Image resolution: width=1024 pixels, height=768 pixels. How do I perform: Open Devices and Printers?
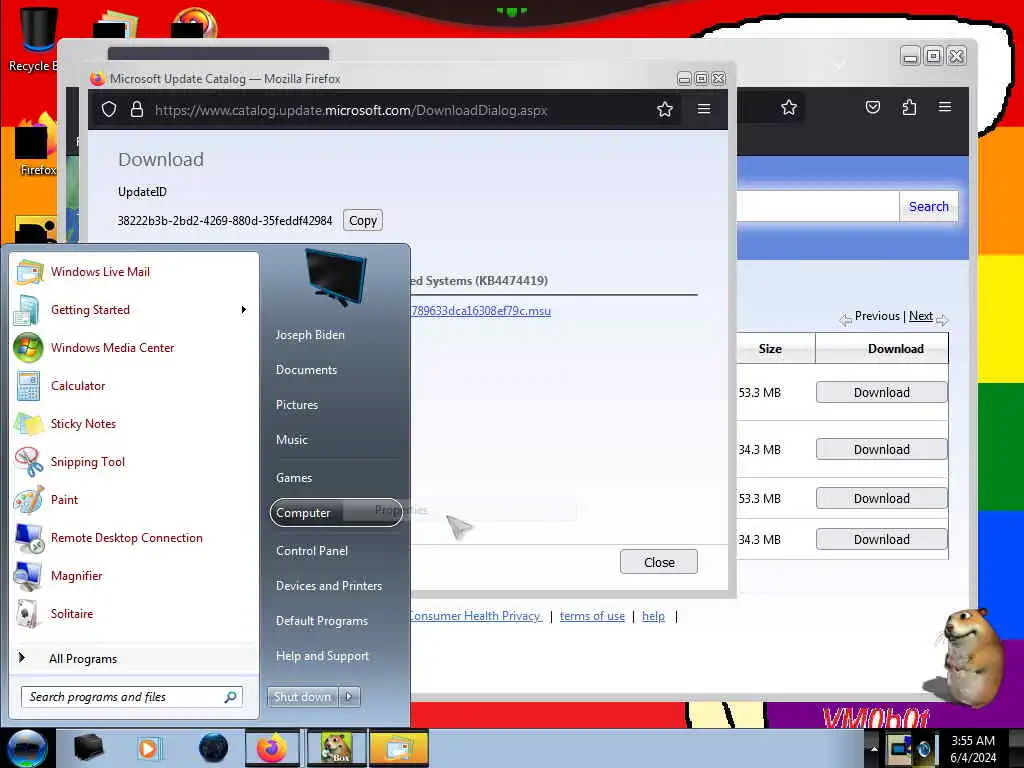coord(328,586)
